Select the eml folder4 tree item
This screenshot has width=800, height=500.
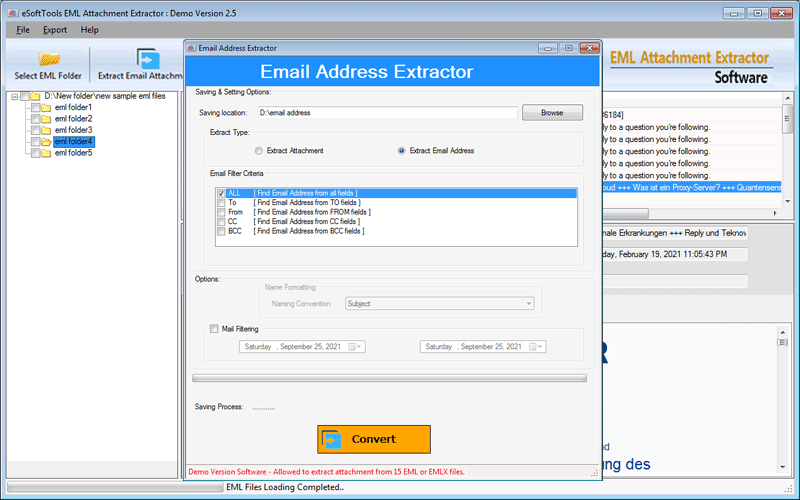74,142
